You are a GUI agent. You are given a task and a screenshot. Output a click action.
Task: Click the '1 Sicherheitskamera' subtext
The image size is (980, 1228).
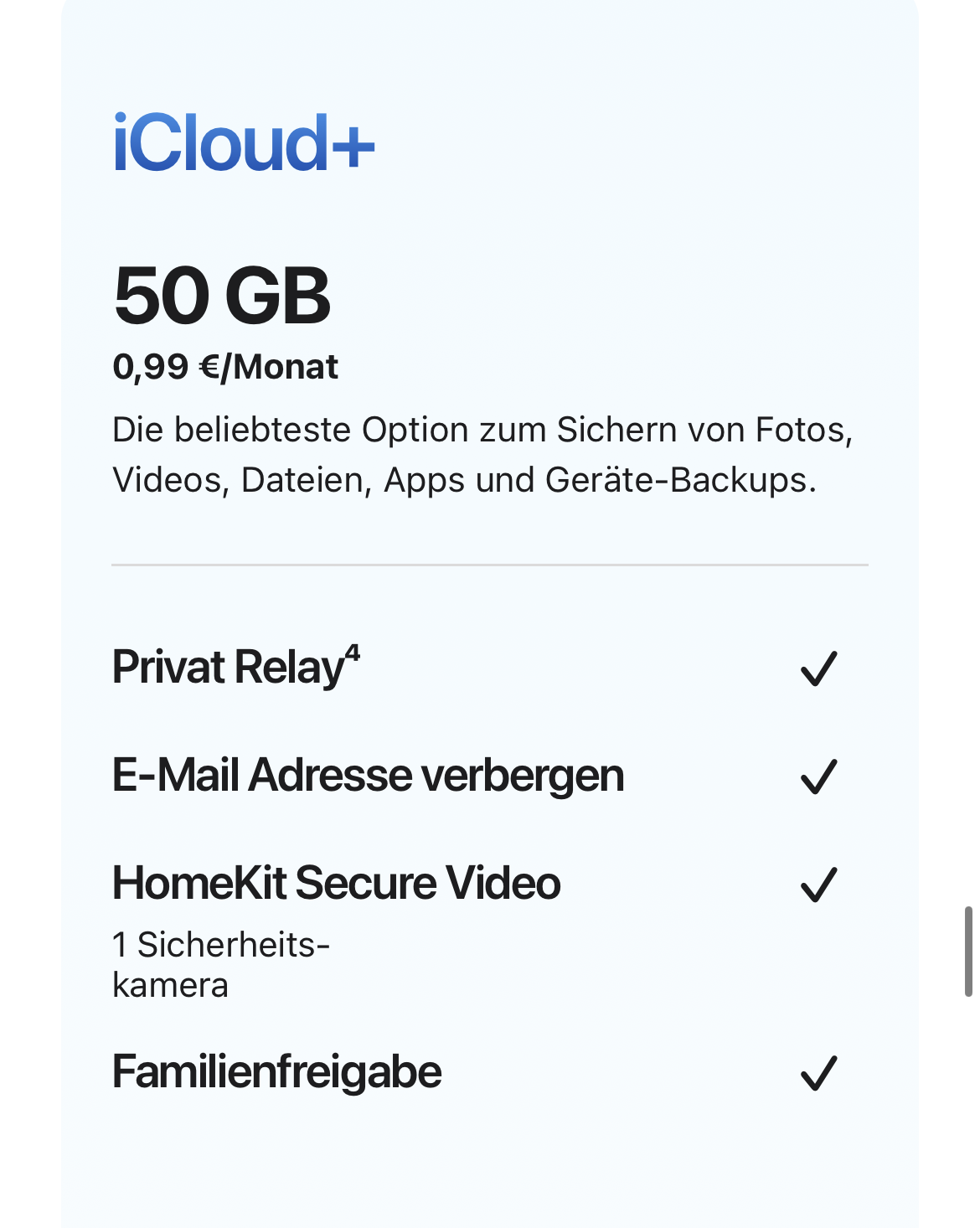tap(221, 964)
